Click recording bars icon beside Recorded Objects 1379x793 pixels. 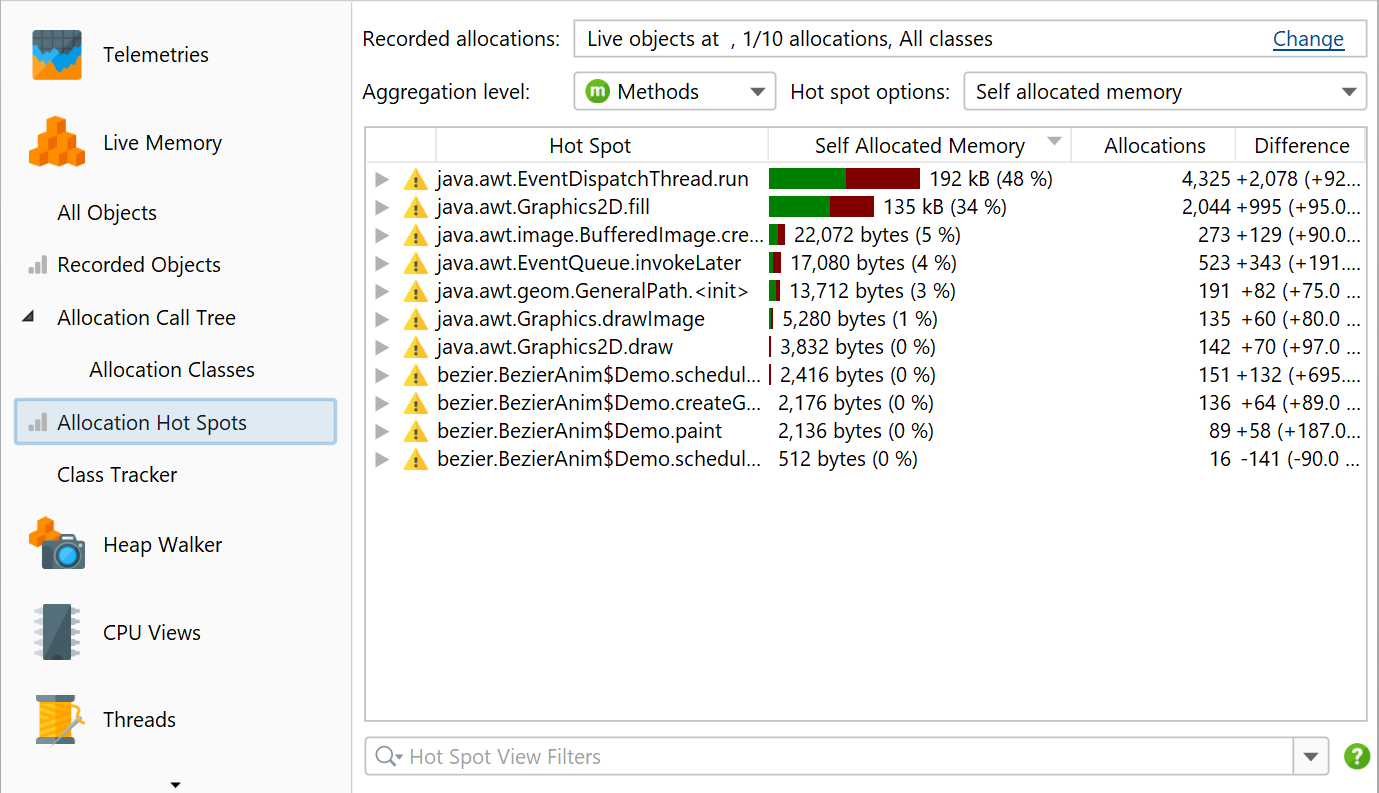[x=37, y=265]
